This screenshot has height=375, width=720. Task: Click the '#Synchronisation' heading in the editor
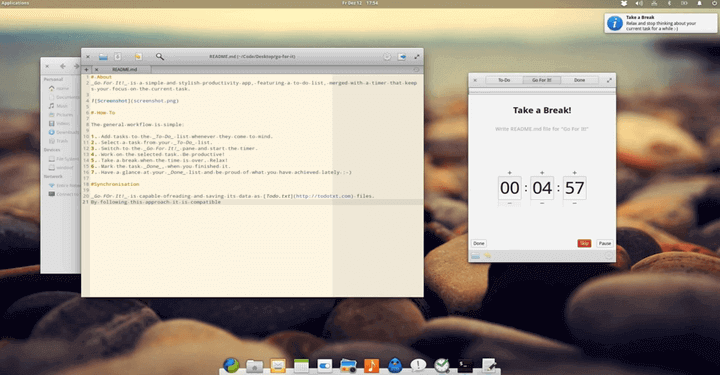coord(115,184)
